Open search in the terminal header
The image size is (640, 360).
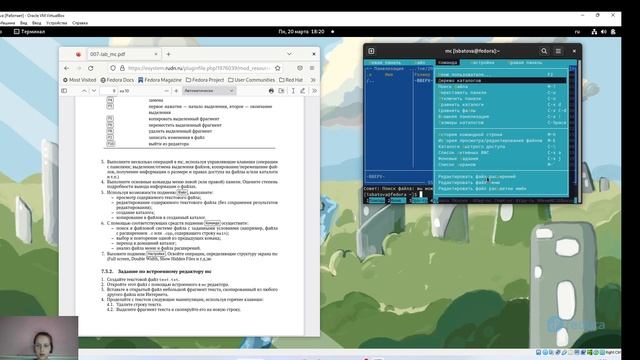tap(544, 51)
